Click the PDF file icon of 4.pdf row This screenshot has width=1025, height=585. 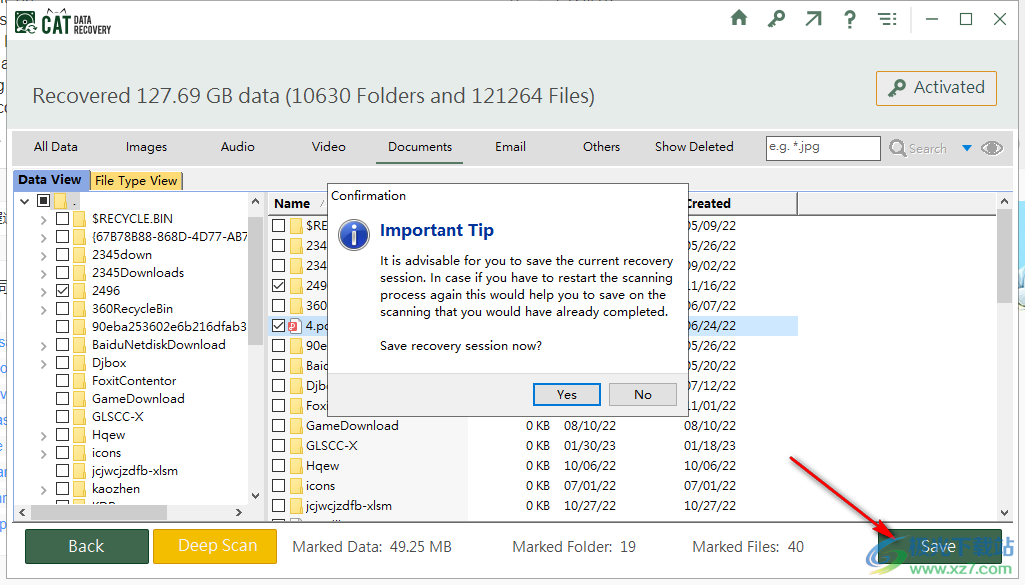tap(294, 326)
